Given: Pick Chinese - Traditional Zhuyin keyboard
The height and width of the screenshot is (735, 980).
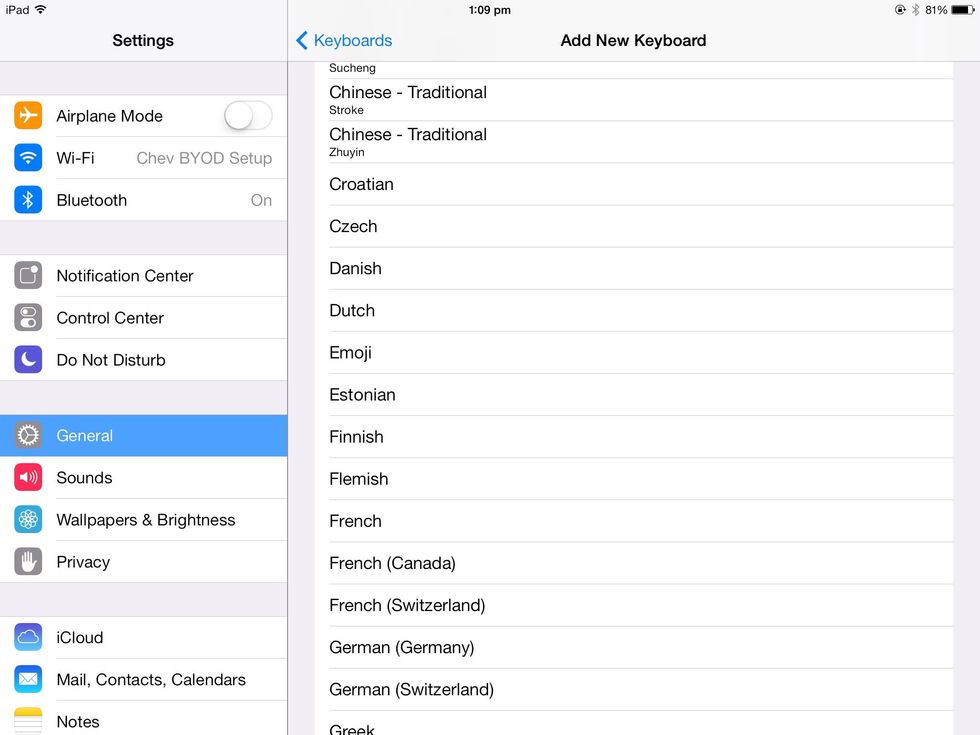Looking at the screenshot, I should (x=640, y=142).
